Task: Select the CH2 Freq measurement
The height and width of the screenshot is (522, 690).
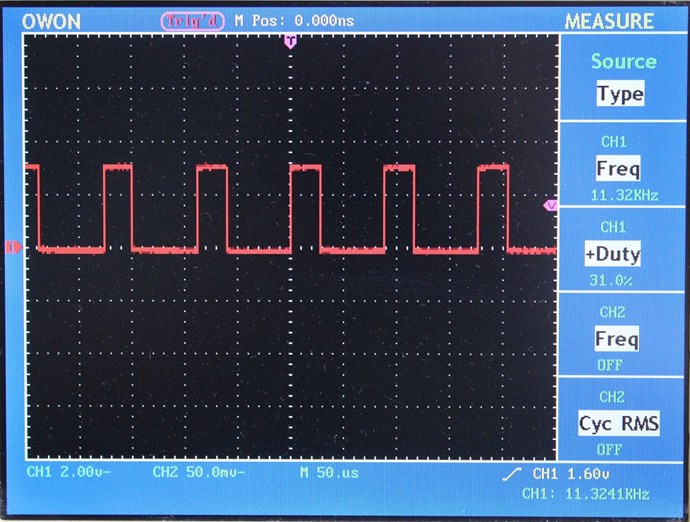Action: pyautogui.click(x=617, y=338)
